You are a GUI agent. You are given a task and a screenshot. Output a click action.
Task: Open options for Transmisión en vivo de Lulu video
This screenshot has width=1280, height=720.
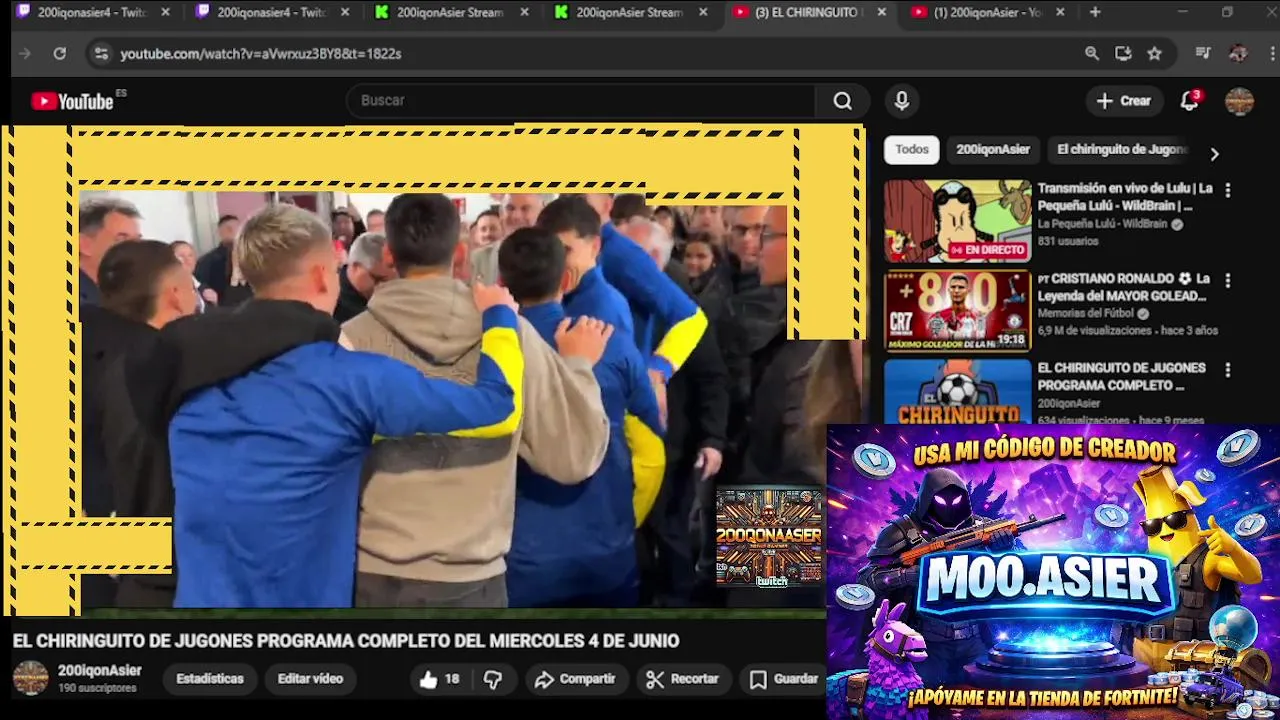(x=1228, y=190)
